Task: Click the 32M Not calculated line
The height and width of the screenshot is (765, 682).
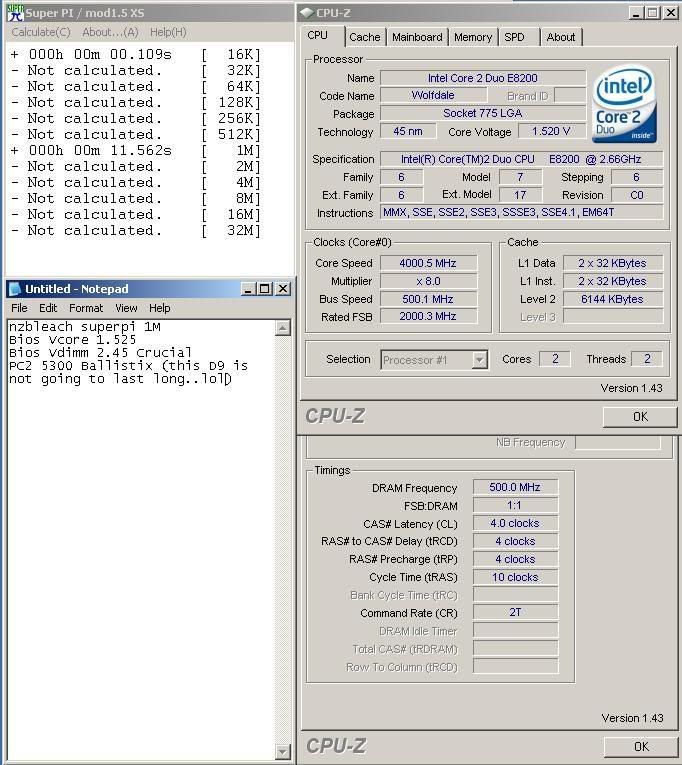Action: tap(136, 230)
